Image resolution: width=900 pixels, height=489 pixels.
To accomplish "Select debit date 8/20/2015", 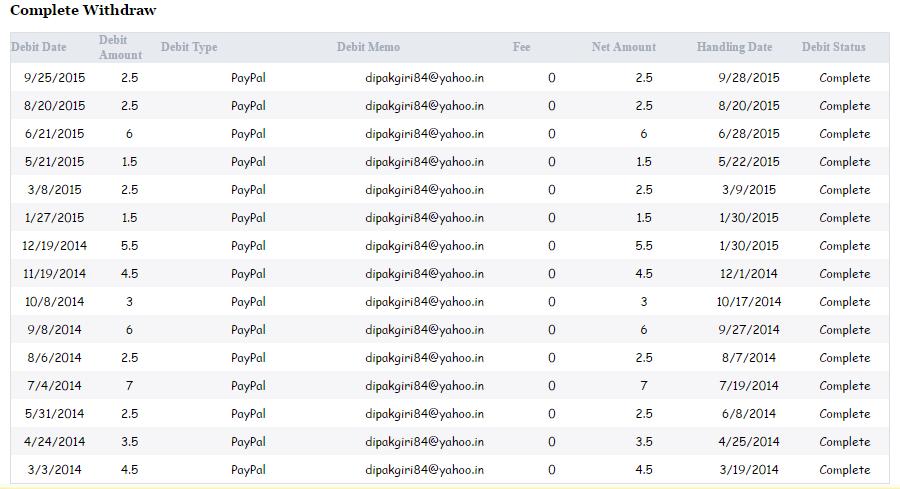I will (55, 106).
